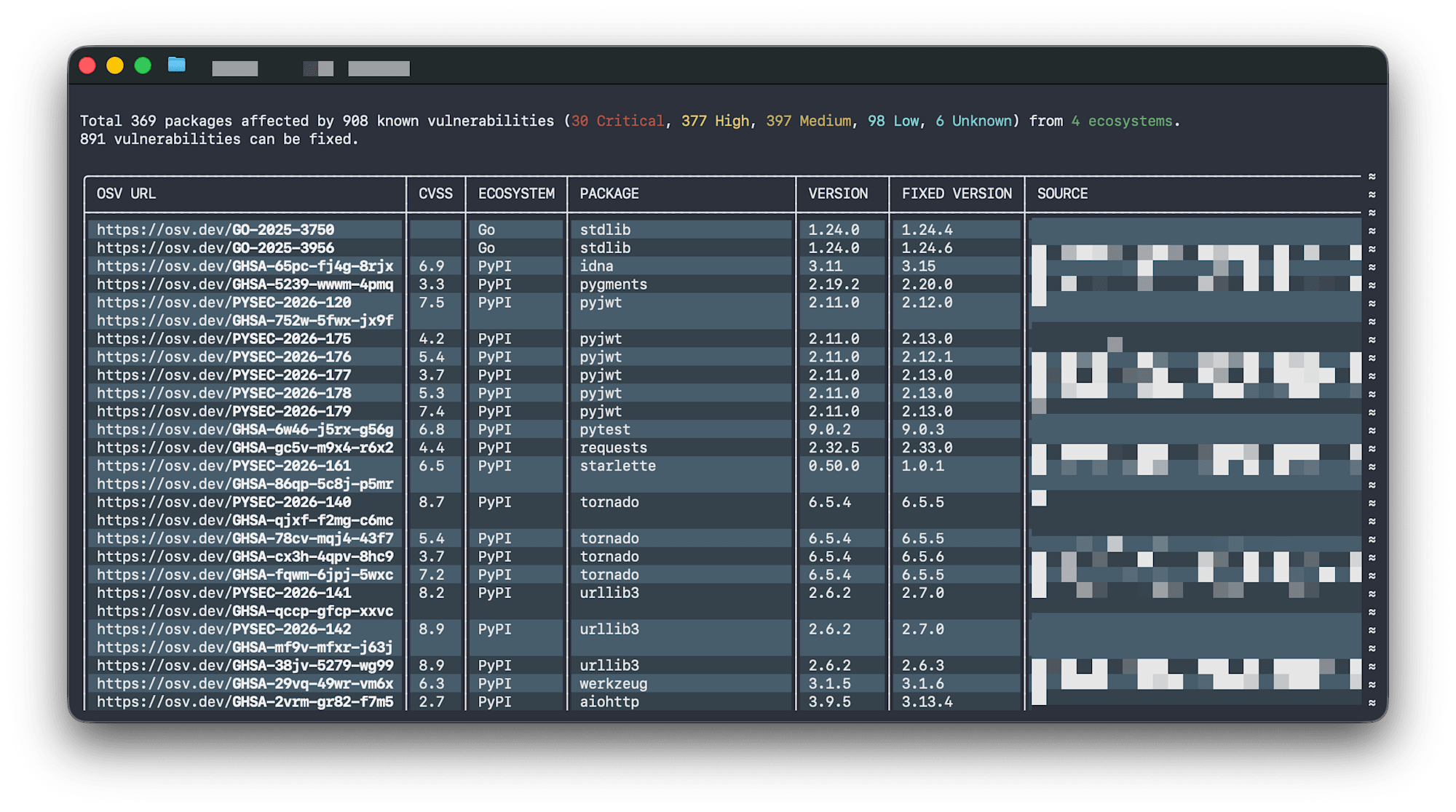Click fixed version 2.33.0 for requests
The height and width of the screenshot is (812, 1456).
click(x=927, y=448)
